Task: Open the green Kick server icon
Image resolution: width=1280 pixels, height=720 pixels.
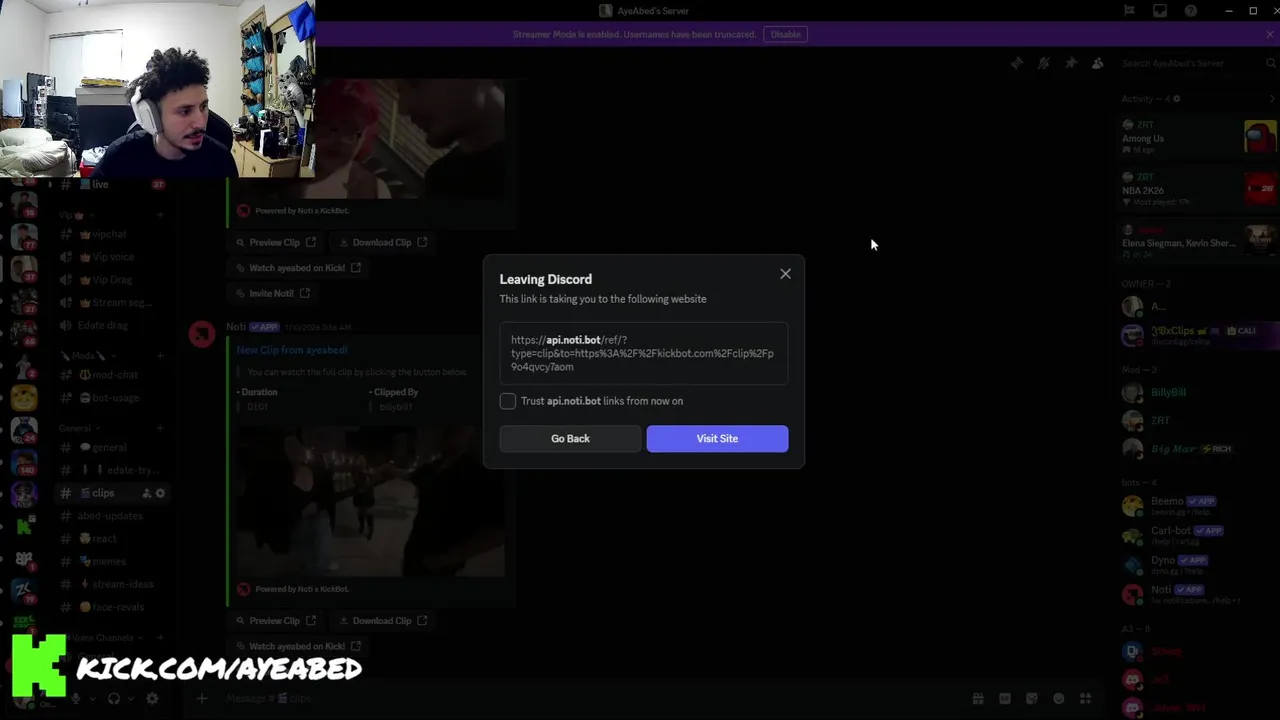Action: (24, 526)
